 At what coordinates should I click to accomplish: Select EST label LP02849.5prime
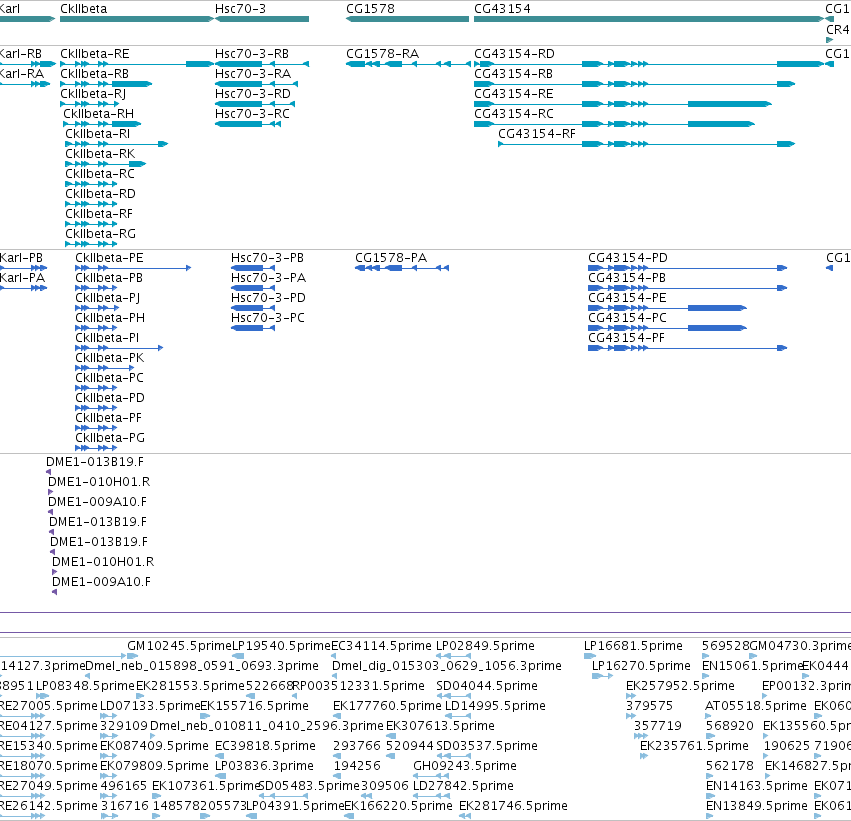485,646
